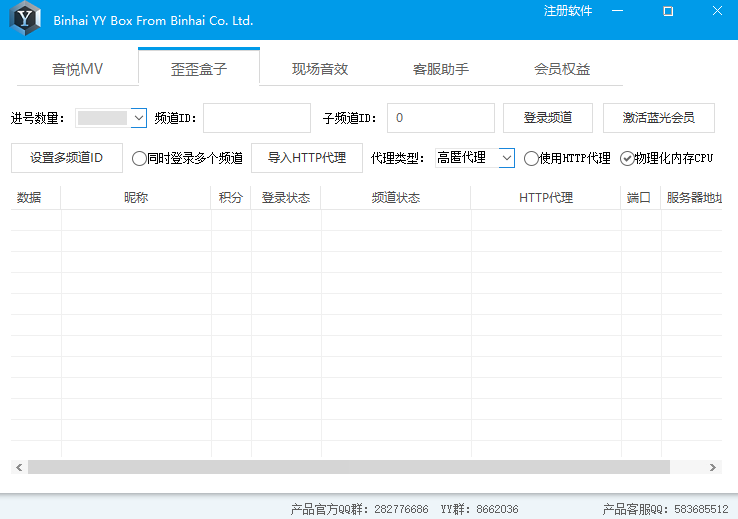Click the 激活蓝光会员 button

pos(659,118)
